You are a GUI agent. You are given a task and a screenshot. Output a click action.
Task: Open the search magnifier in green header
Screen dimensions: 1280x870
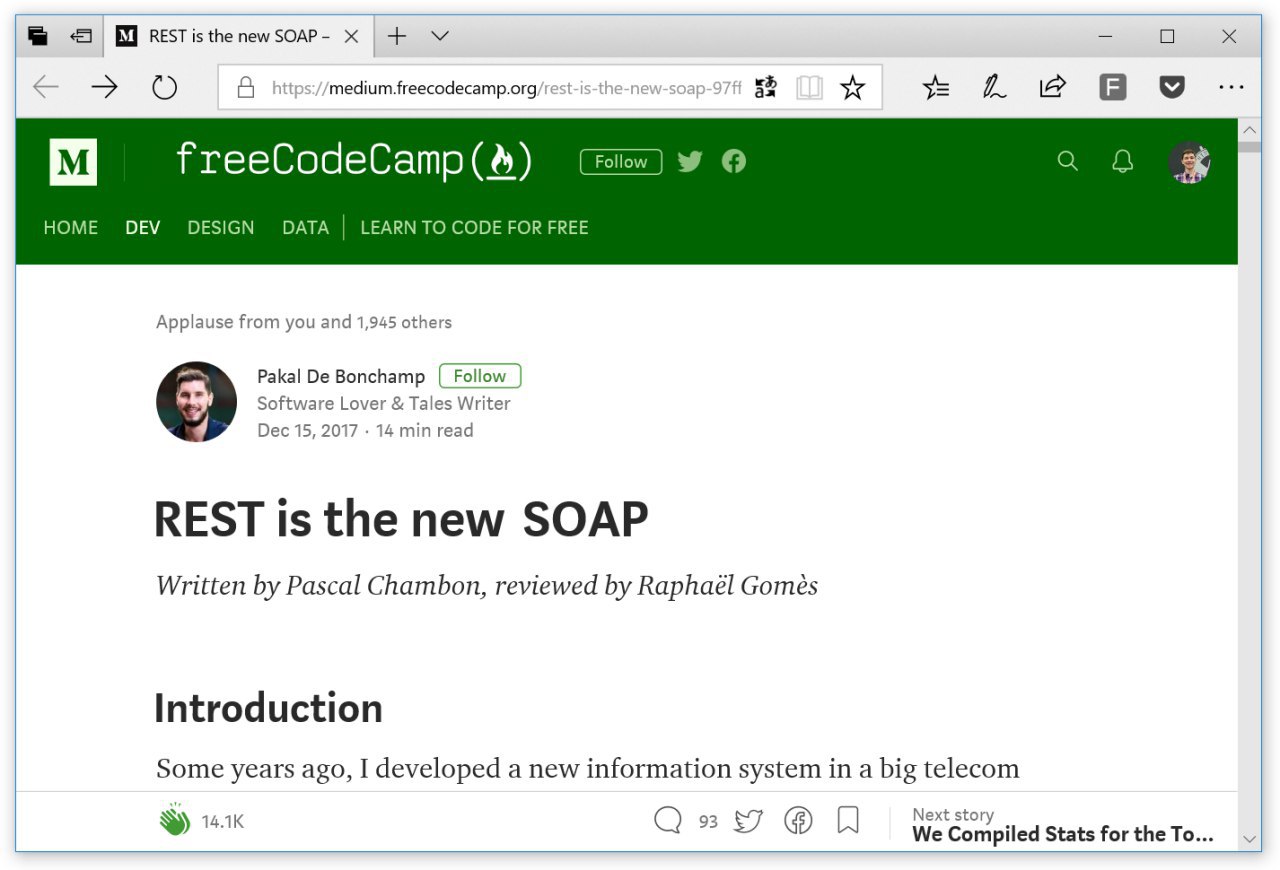pos(1068,161)
